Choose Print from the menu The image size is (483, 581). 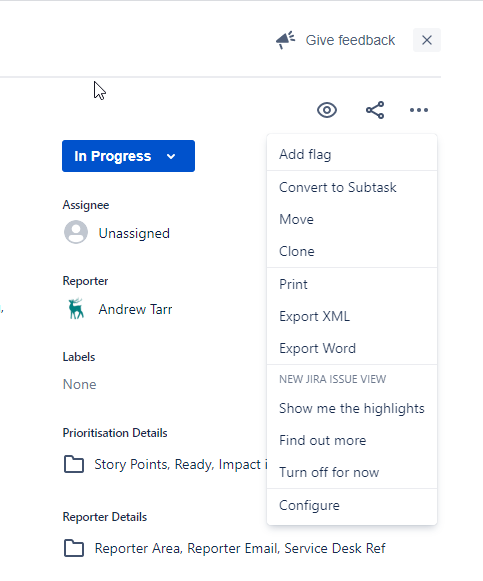click(352, 285)
